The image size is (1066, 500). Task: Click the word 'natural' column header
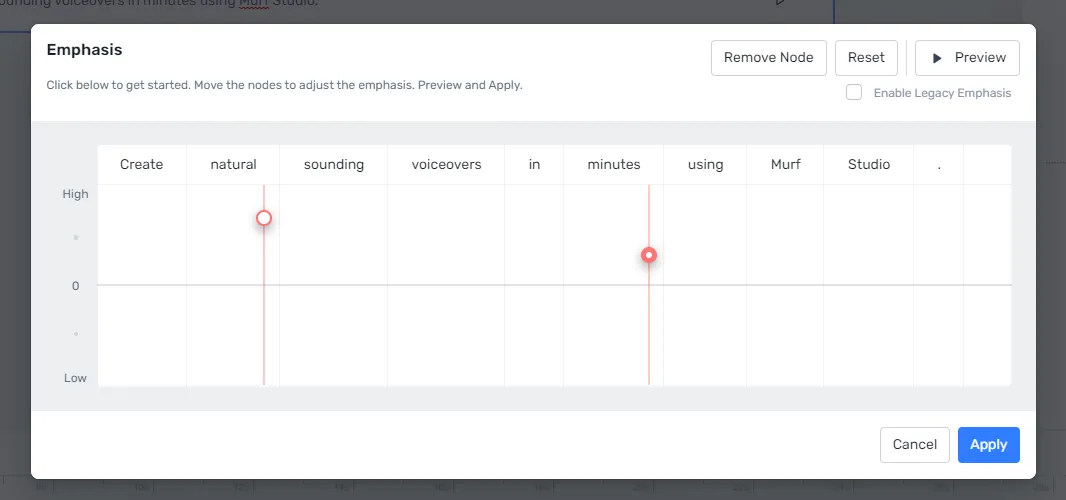point(233,165)
